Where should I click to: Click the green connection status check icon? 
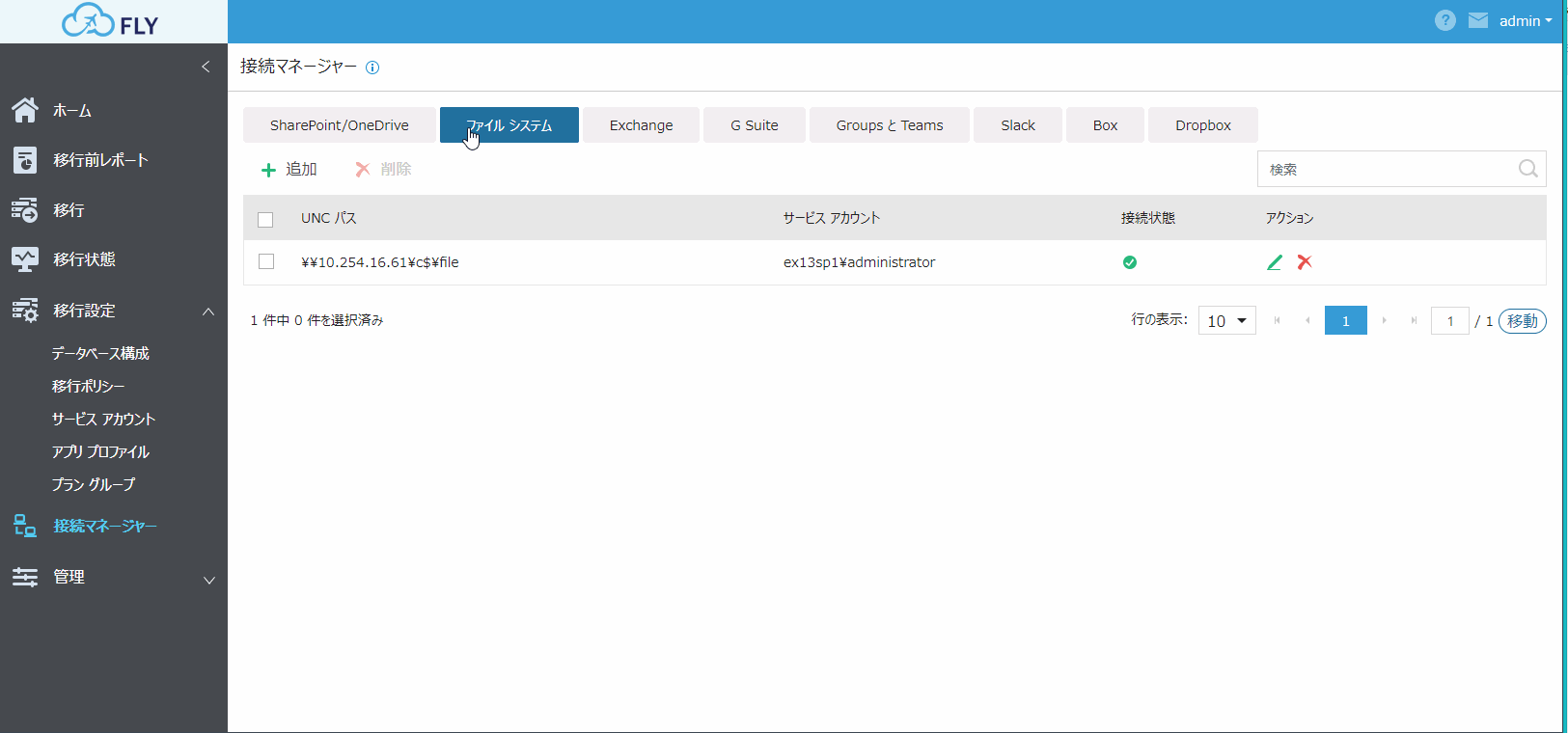click(1130, 262)
